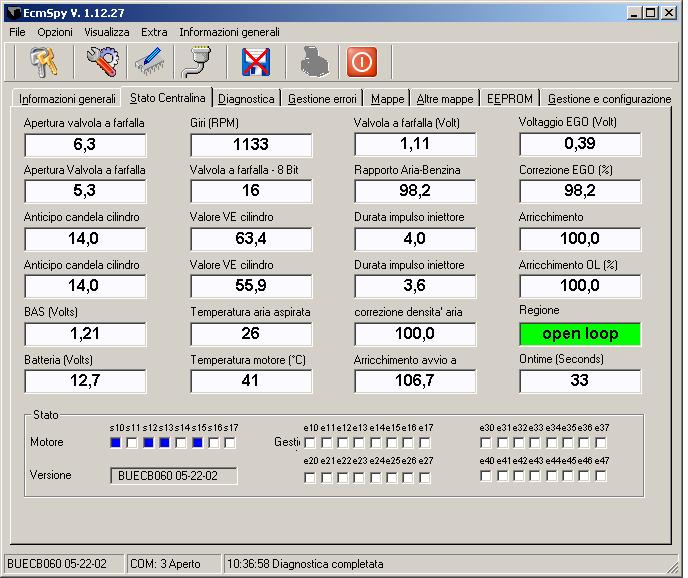The height and width of the screenshot is (578, 688).
Task: Click the Giri (RPM) value field
Action: point(250,145)
